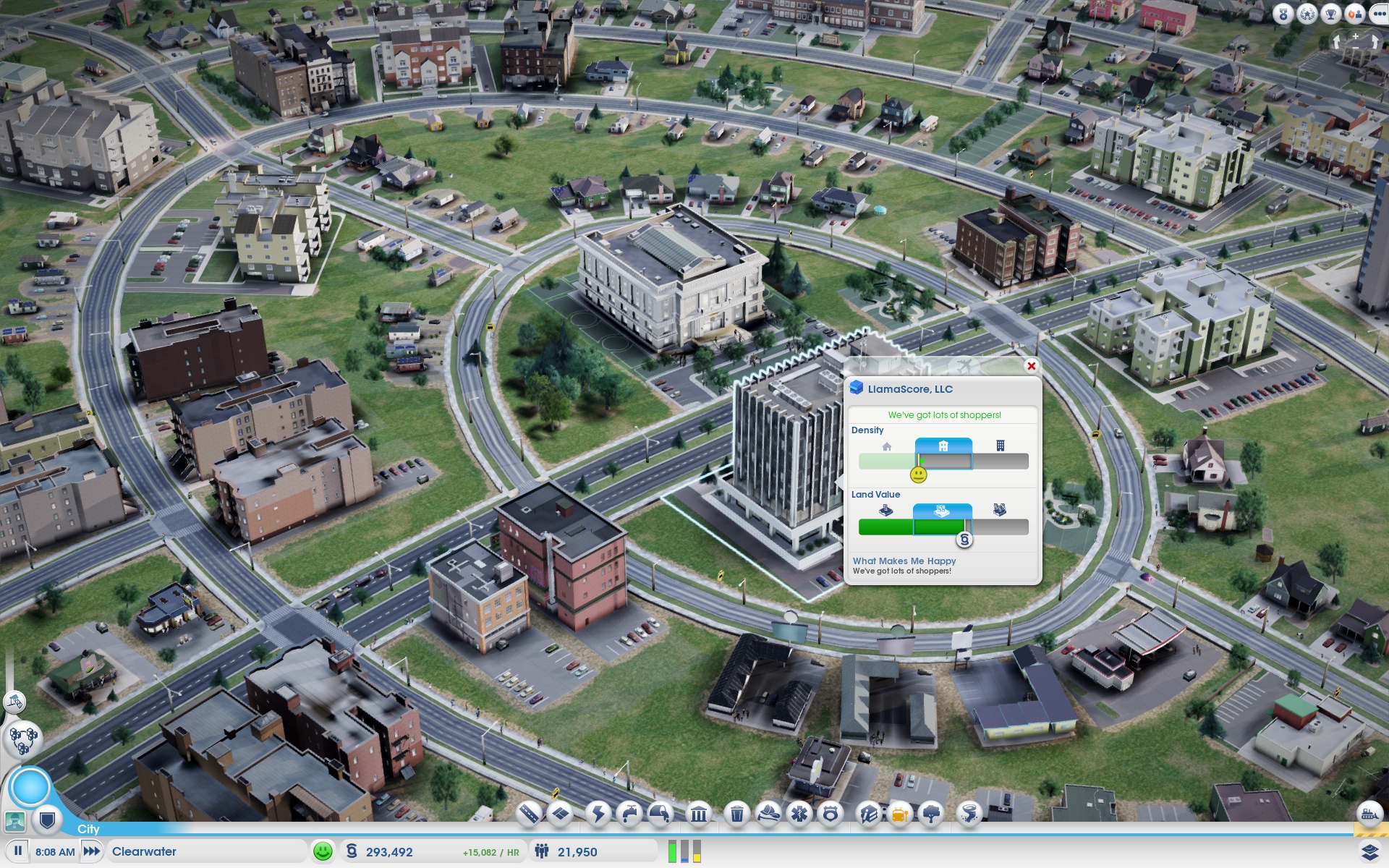Select the low land value icon
The image size is (1389, 868).
click(885, 511)
